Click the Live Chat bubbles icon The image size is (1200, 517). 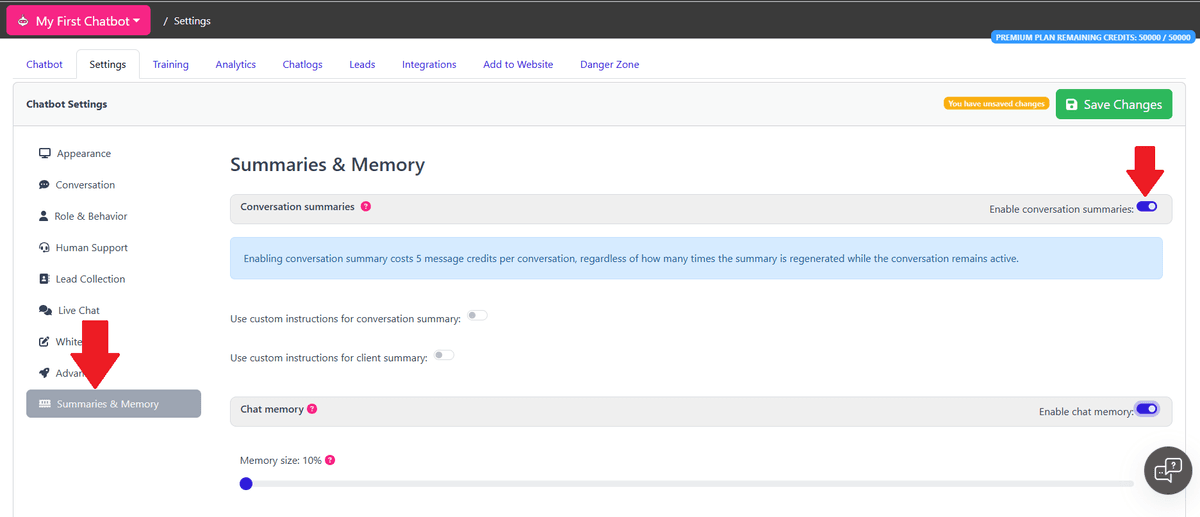pos(45,311)
